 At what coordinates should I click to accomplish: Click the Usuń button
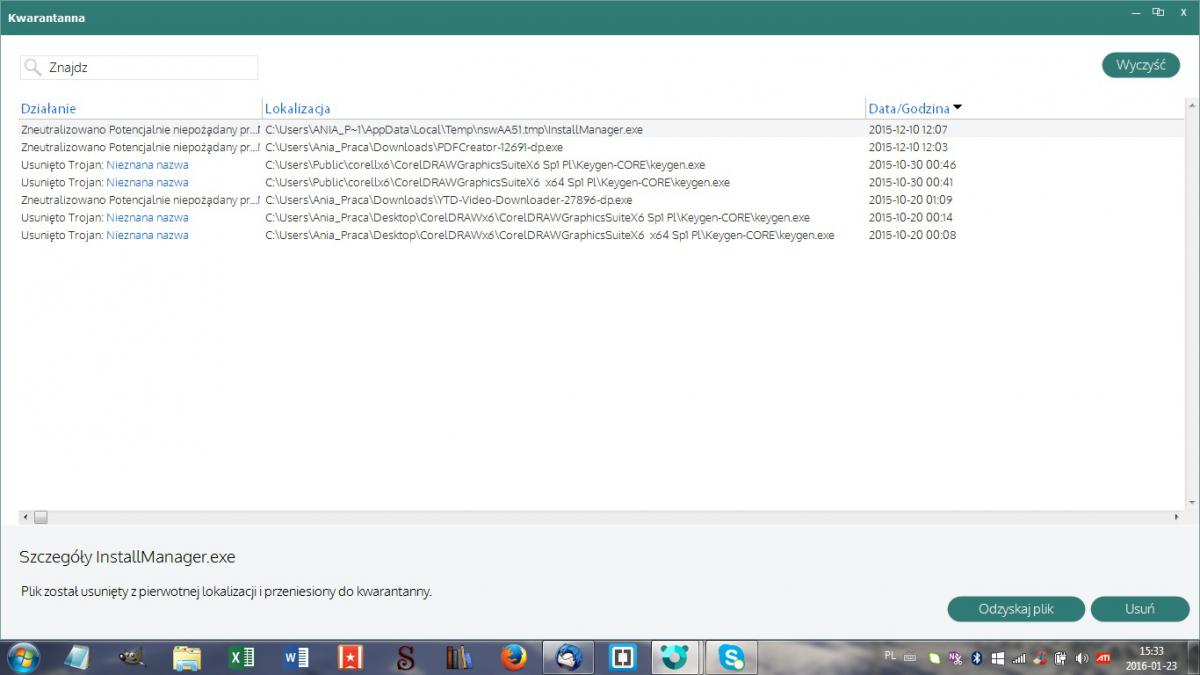pyautogui.click(x=1140, y=609)
